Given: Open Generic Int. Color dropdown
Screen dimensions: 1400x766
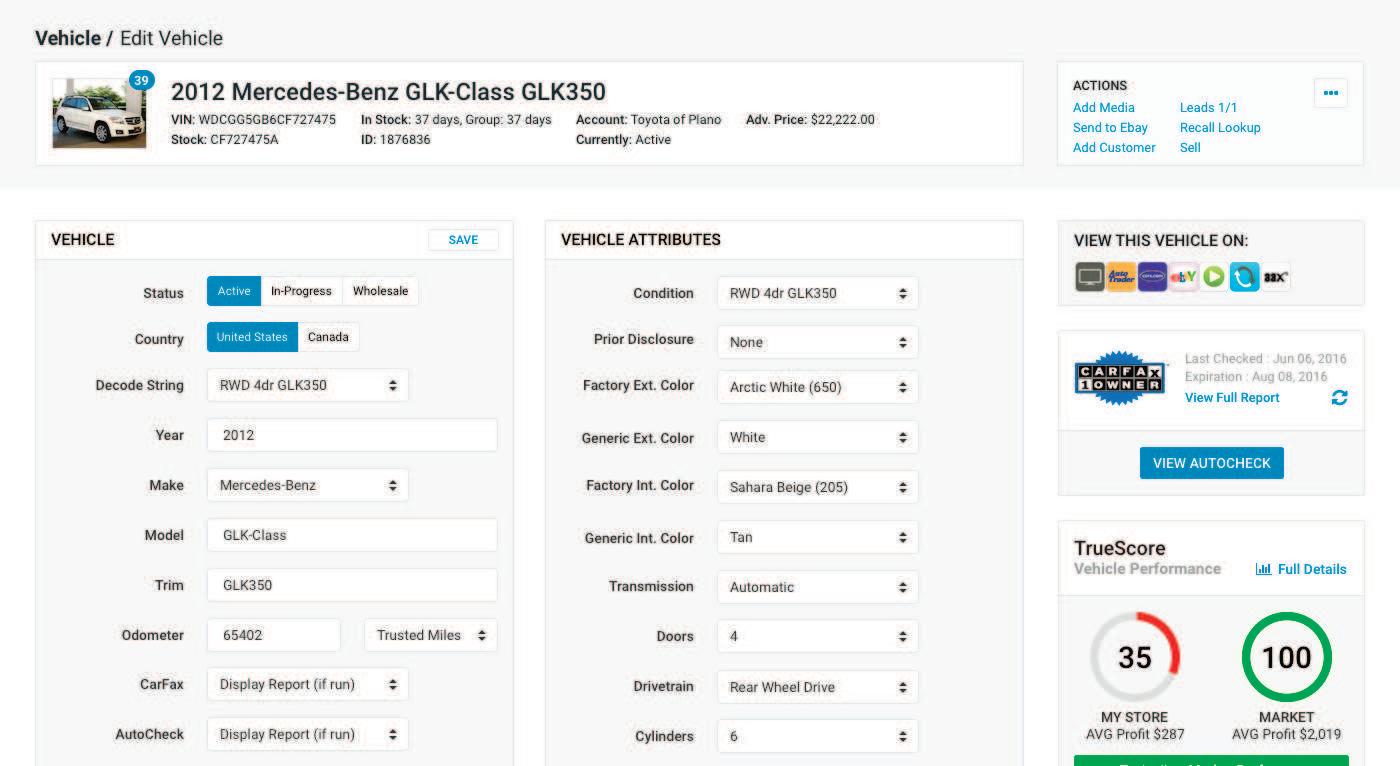Looking at the screenshot, I should tap(818, 537).
